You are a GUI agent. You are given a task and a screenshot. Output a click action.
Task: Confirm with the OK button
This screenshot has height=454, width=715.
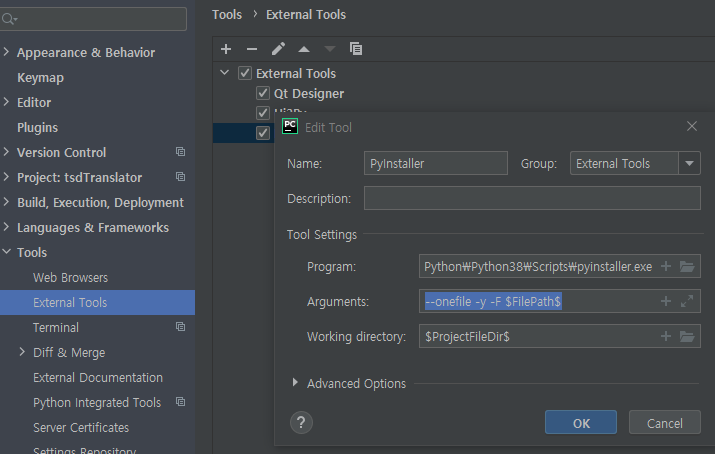point(580,423)
